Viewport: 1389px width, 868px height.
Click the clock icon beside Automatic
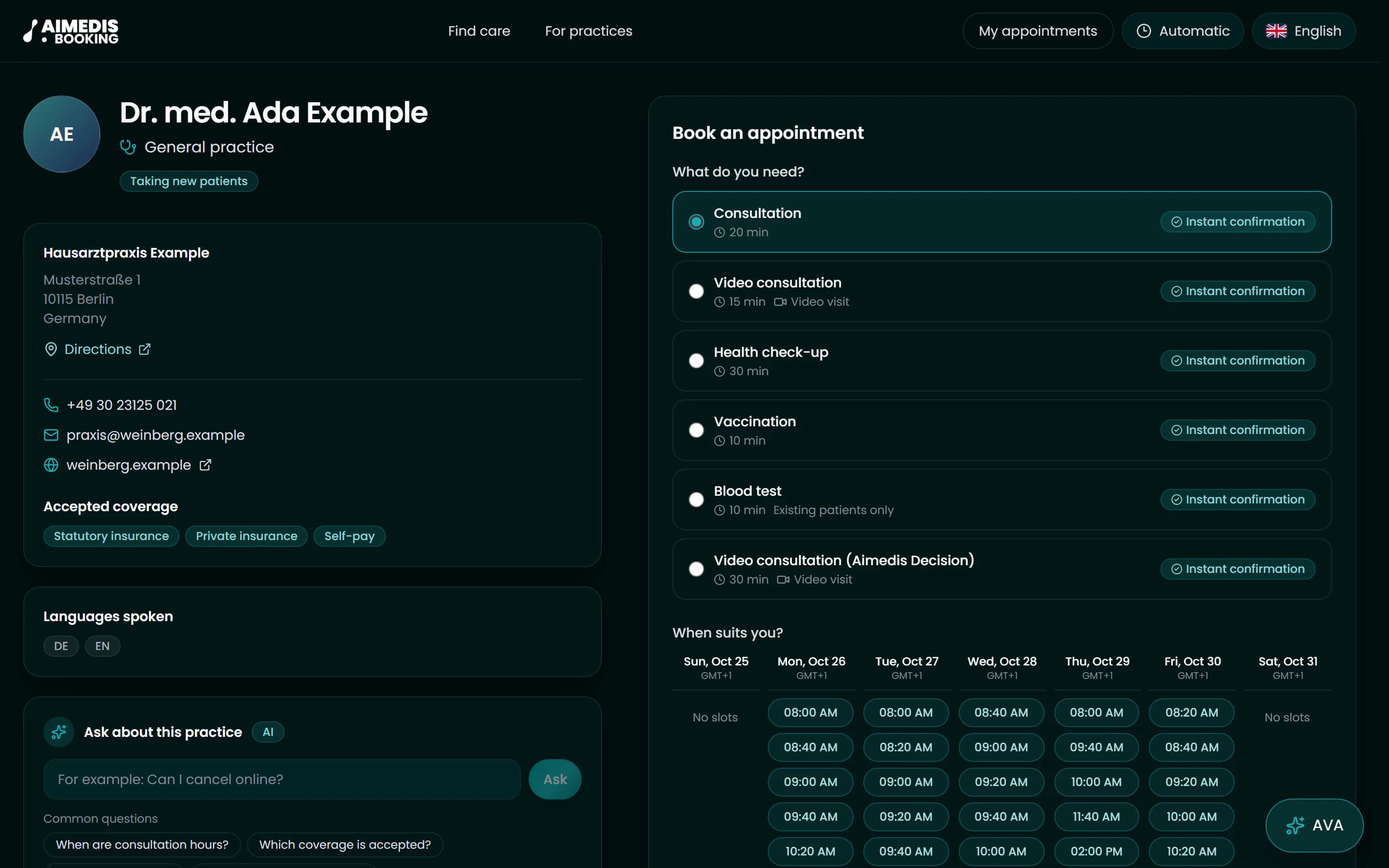click(1144, 31)
